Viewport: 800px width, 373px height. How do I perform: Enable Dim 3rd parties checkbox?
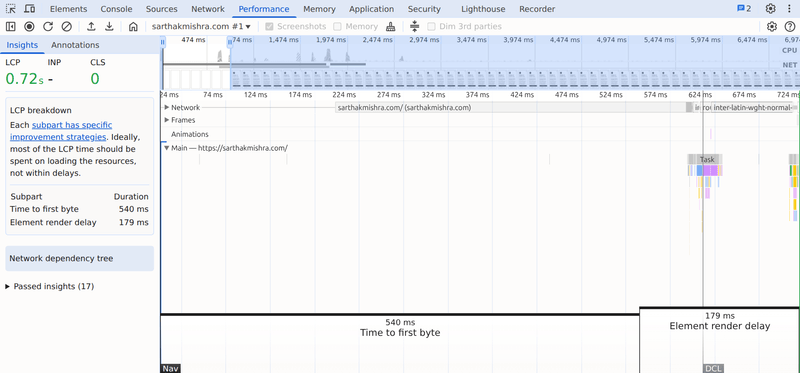[431, 27]
